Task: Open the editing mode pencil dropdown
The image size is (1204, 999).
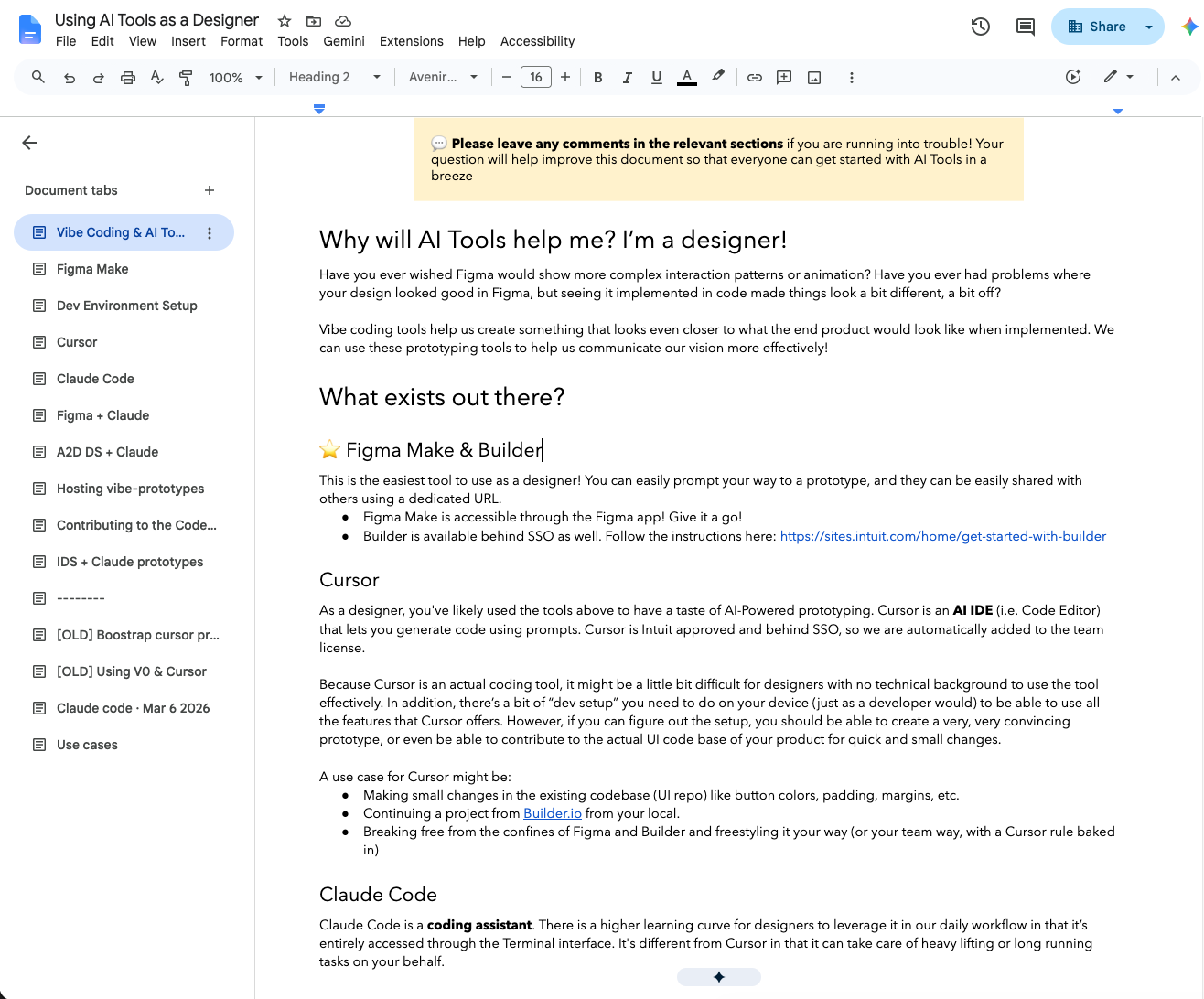Action: pos(1119,77)
